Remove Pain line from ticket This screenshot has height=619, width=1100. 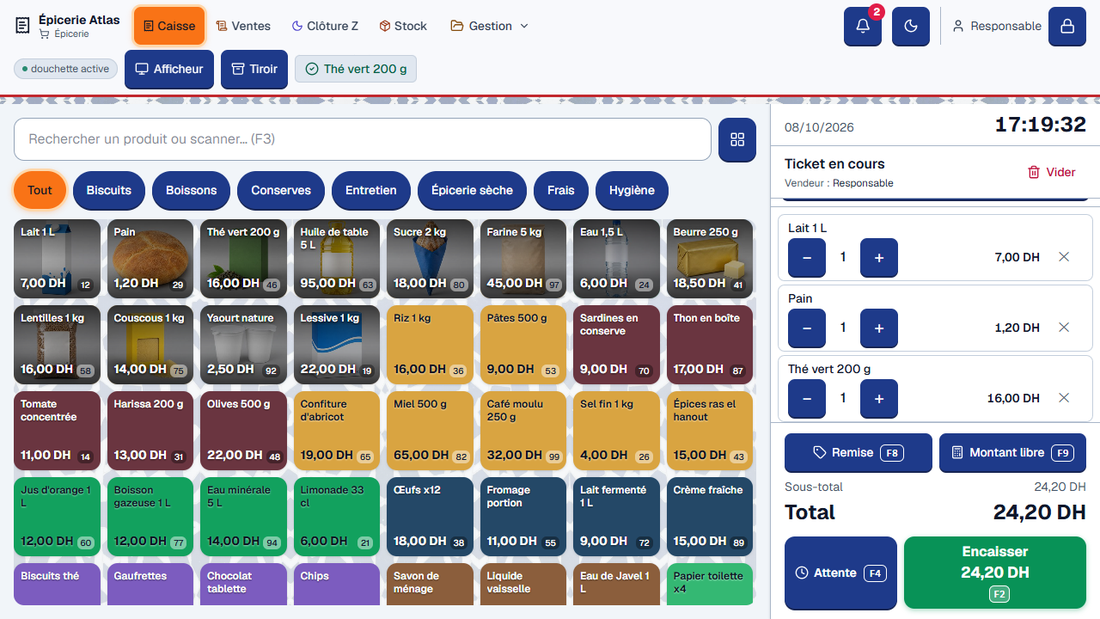click(x=1064, y=327)
